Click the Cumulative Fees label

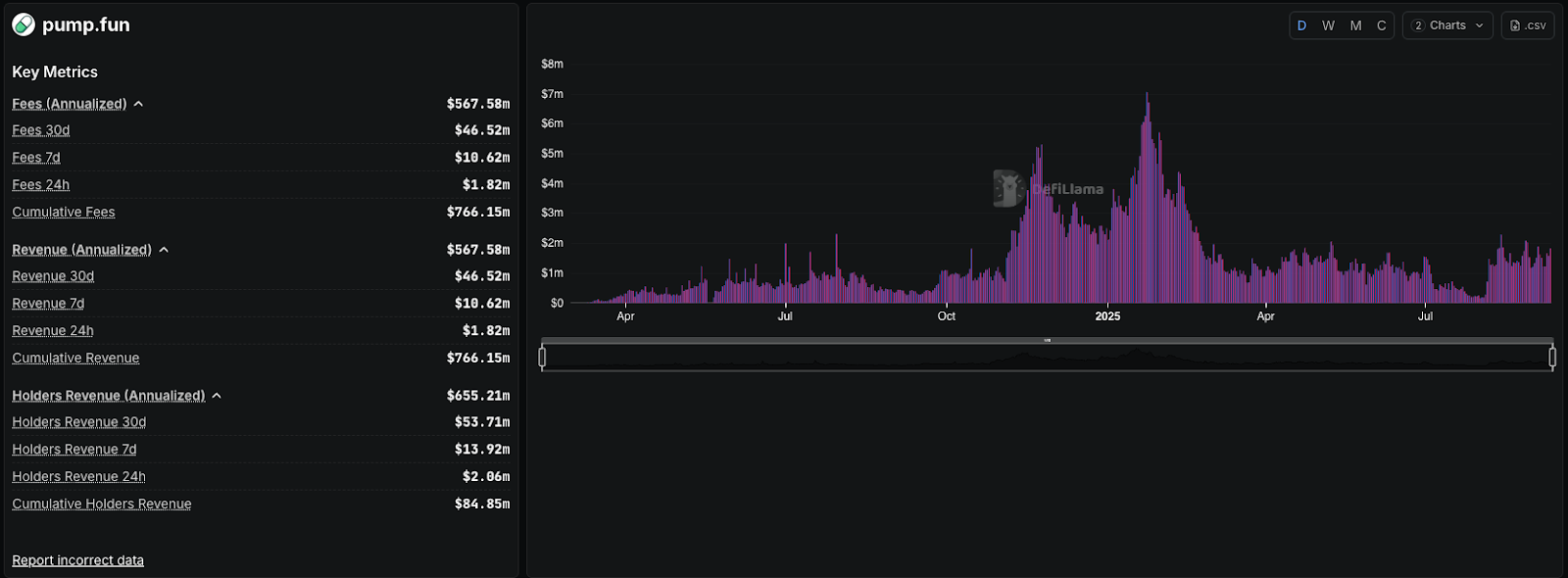click(x=64, y=212)
